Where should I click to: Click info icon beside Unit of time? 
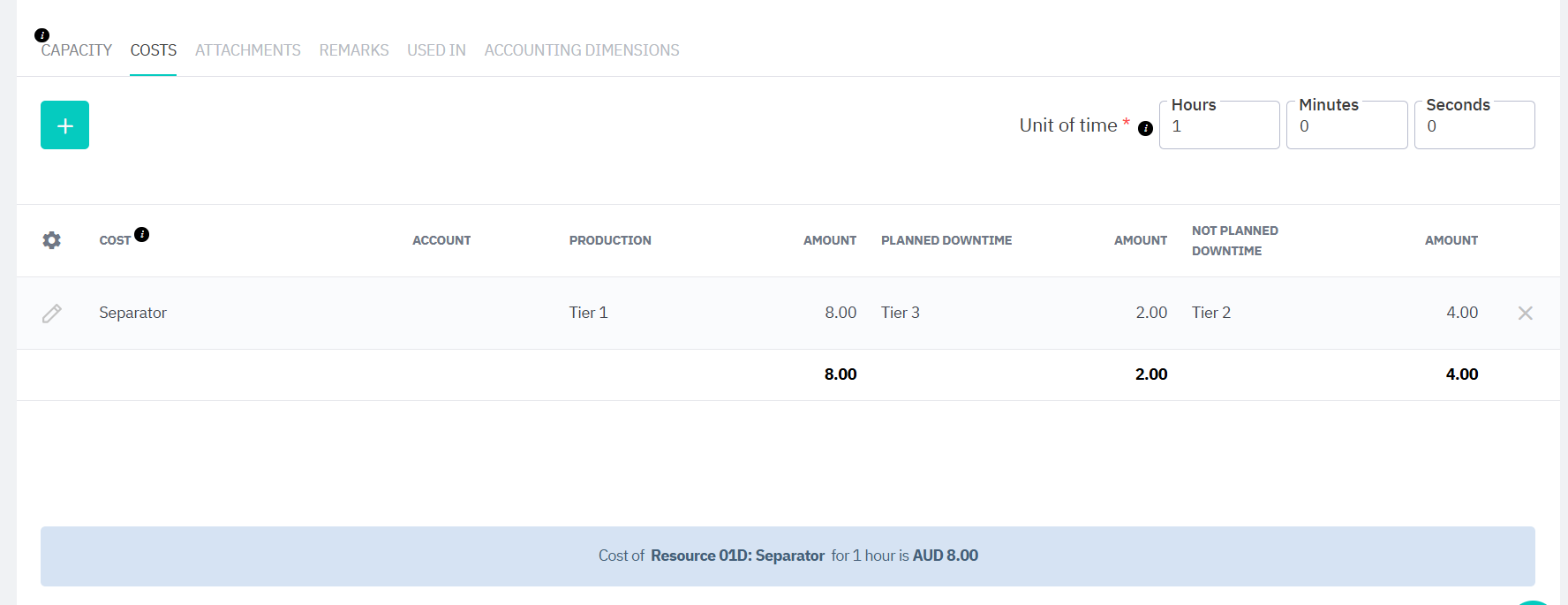click(x=1145, y=129)
